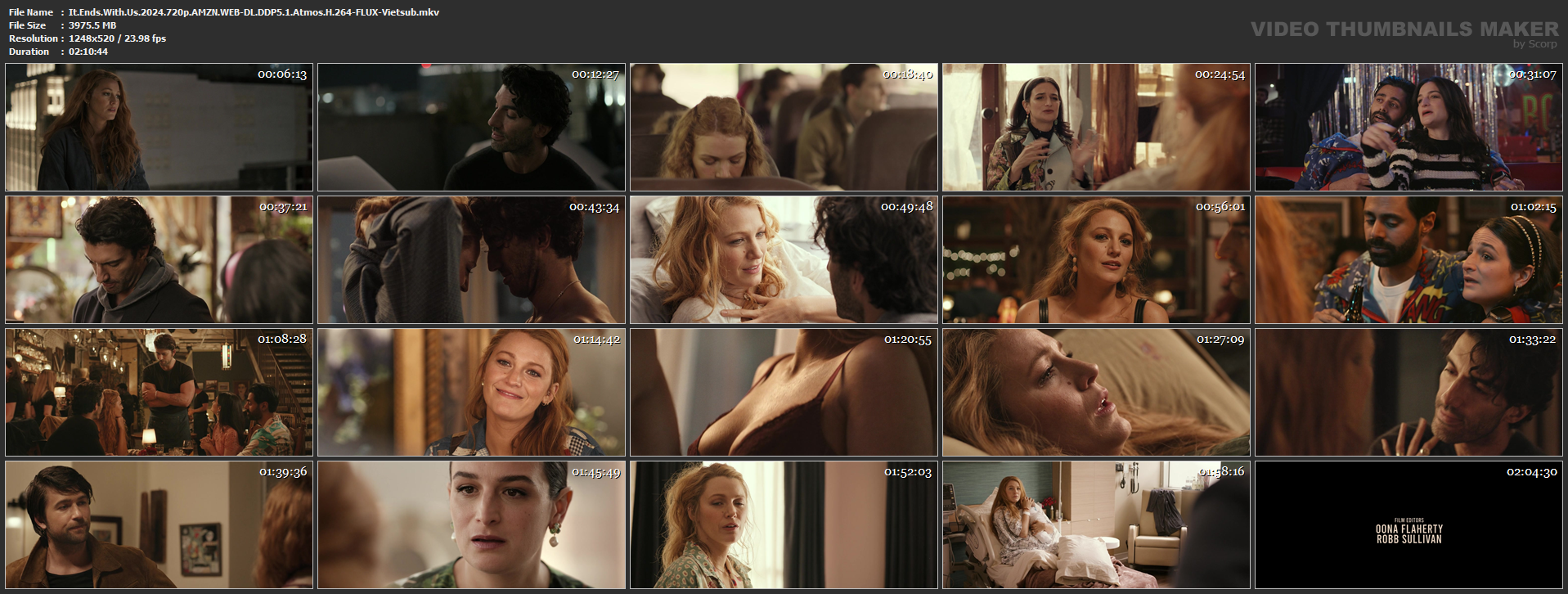Image resolution: width=1568 pixels, height=594 pixels.
Task: Choose the hospital room frame at 01:58:16
Action: [1096, 524]
